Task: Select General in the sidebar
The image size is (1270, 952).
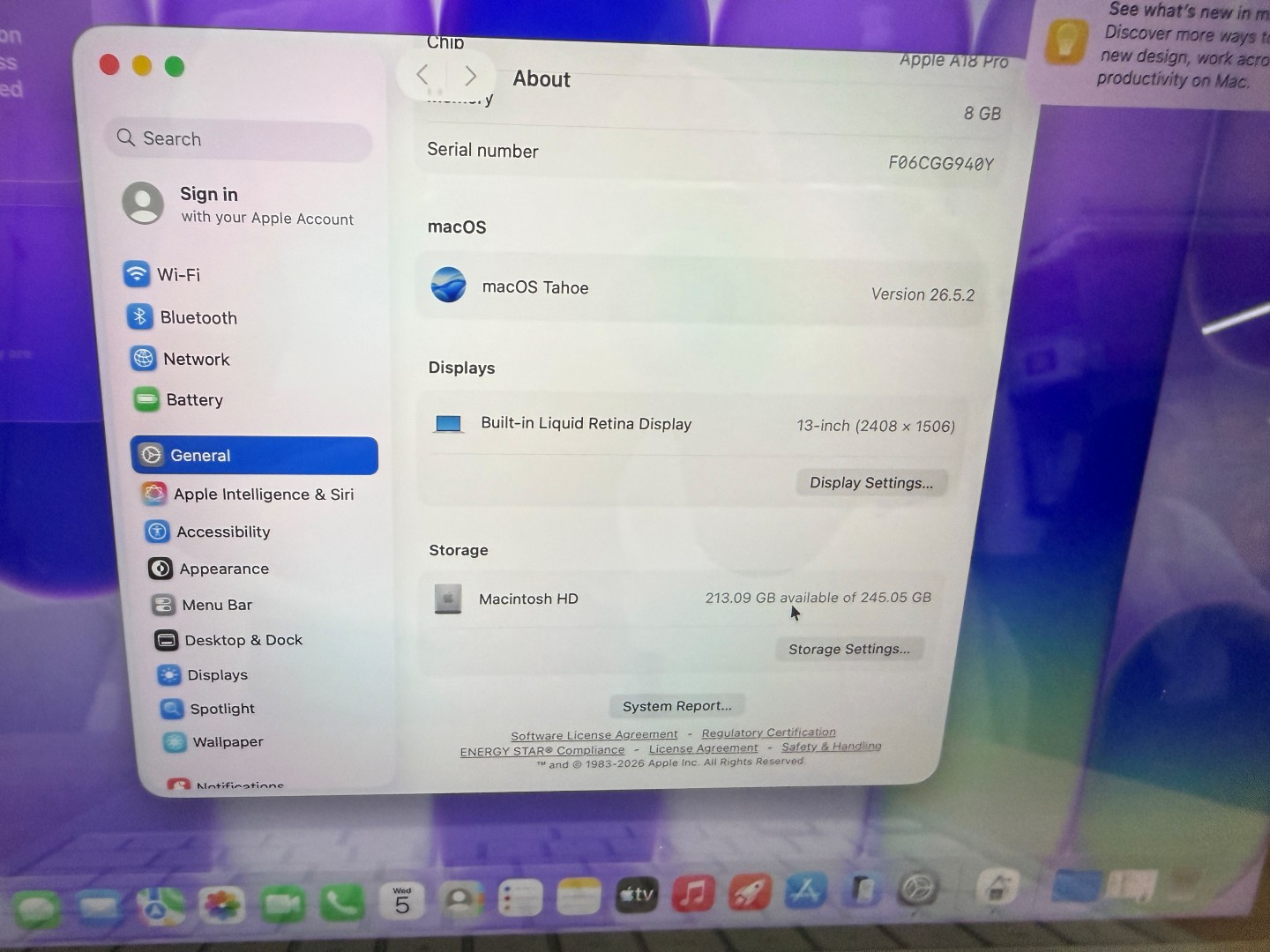Action: pyautogui.click(x=255, y=455)
